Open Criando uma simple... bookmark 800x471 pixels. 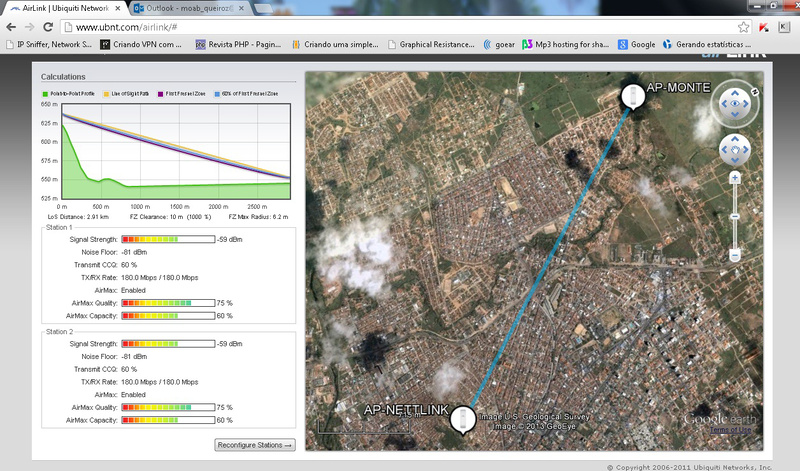pyautogui.click(x=335, y=44)
